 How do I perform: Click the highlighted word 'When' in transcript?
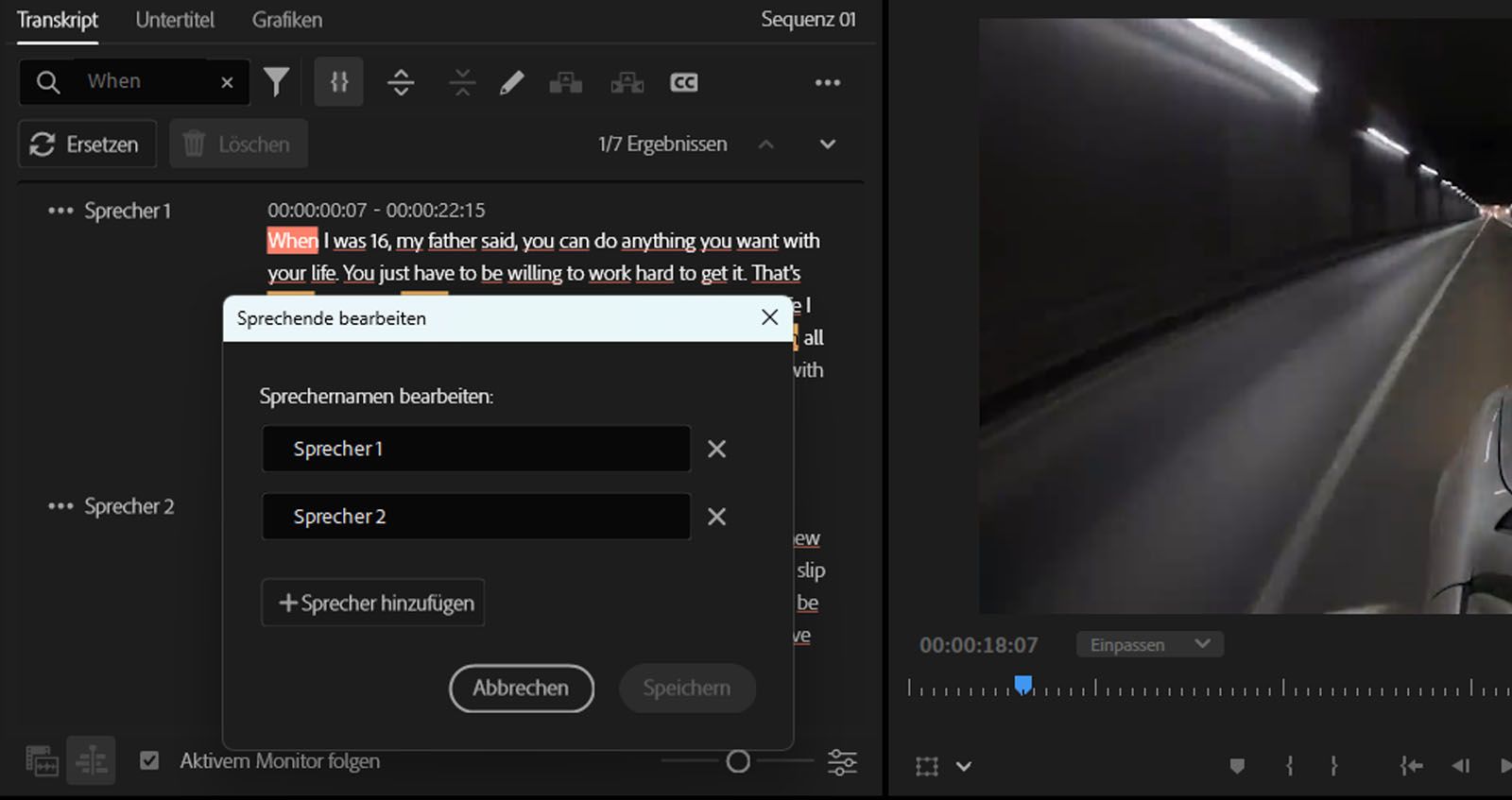(293, 241)
